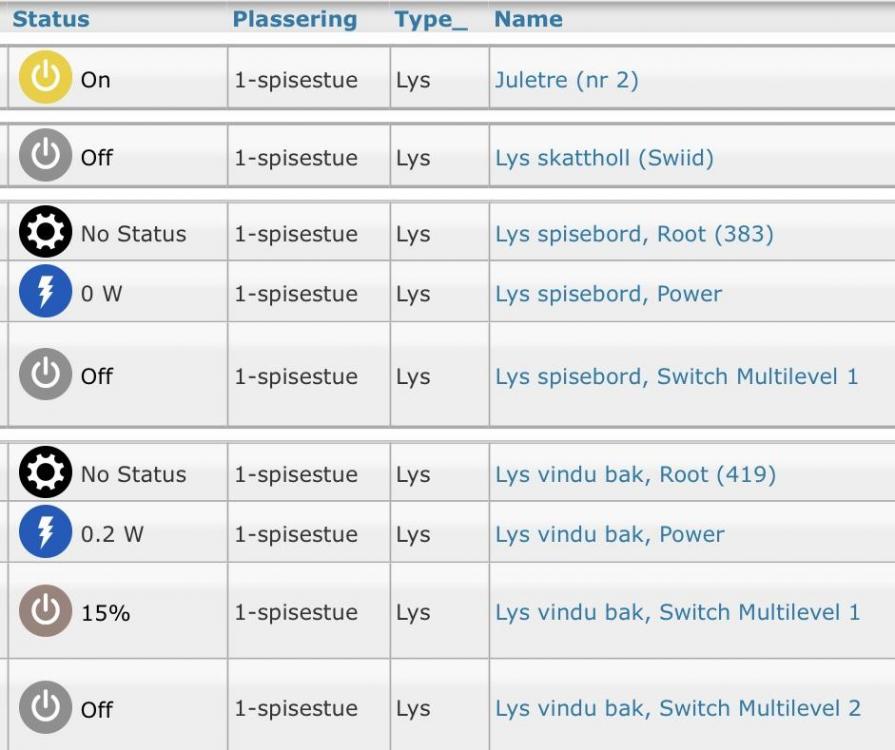Click the yellow On icon for Juletre

point(45,79)
